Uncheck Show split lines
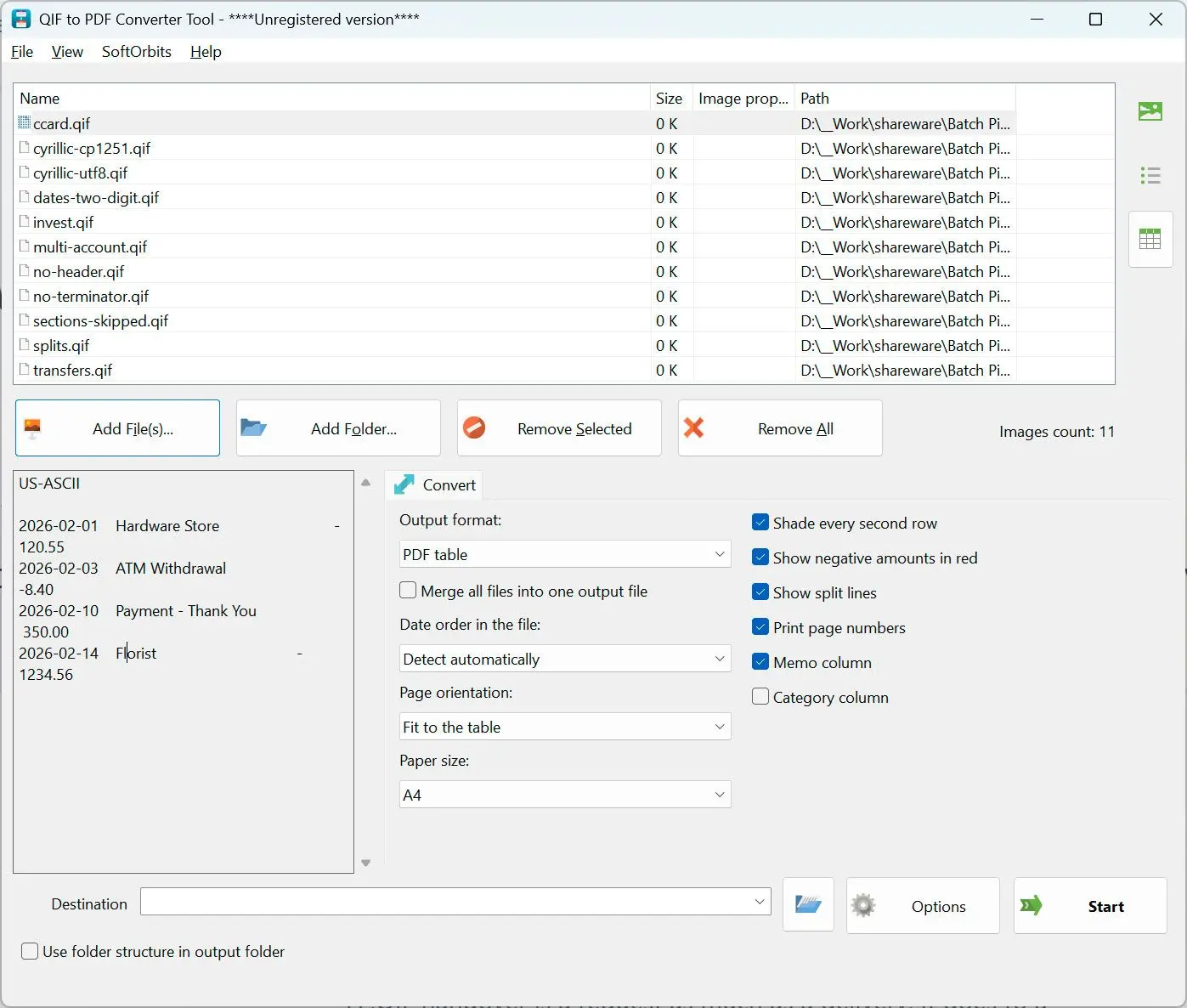Image resolution: width=1187 pixels, height=1008 pixels. pyautogui.click(x=760, y=592)
